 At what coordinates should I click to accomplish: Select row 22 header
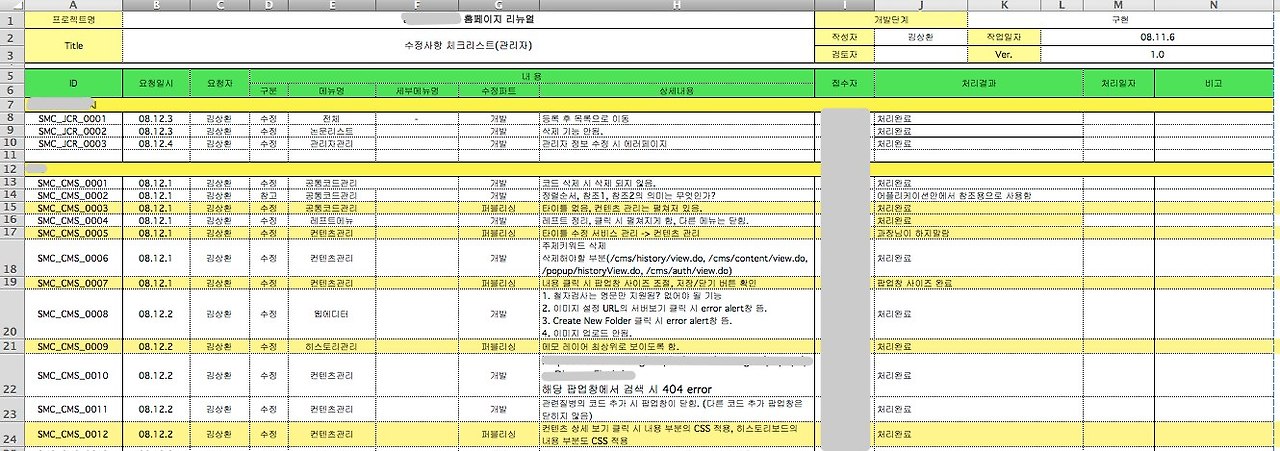coord(11,375)
